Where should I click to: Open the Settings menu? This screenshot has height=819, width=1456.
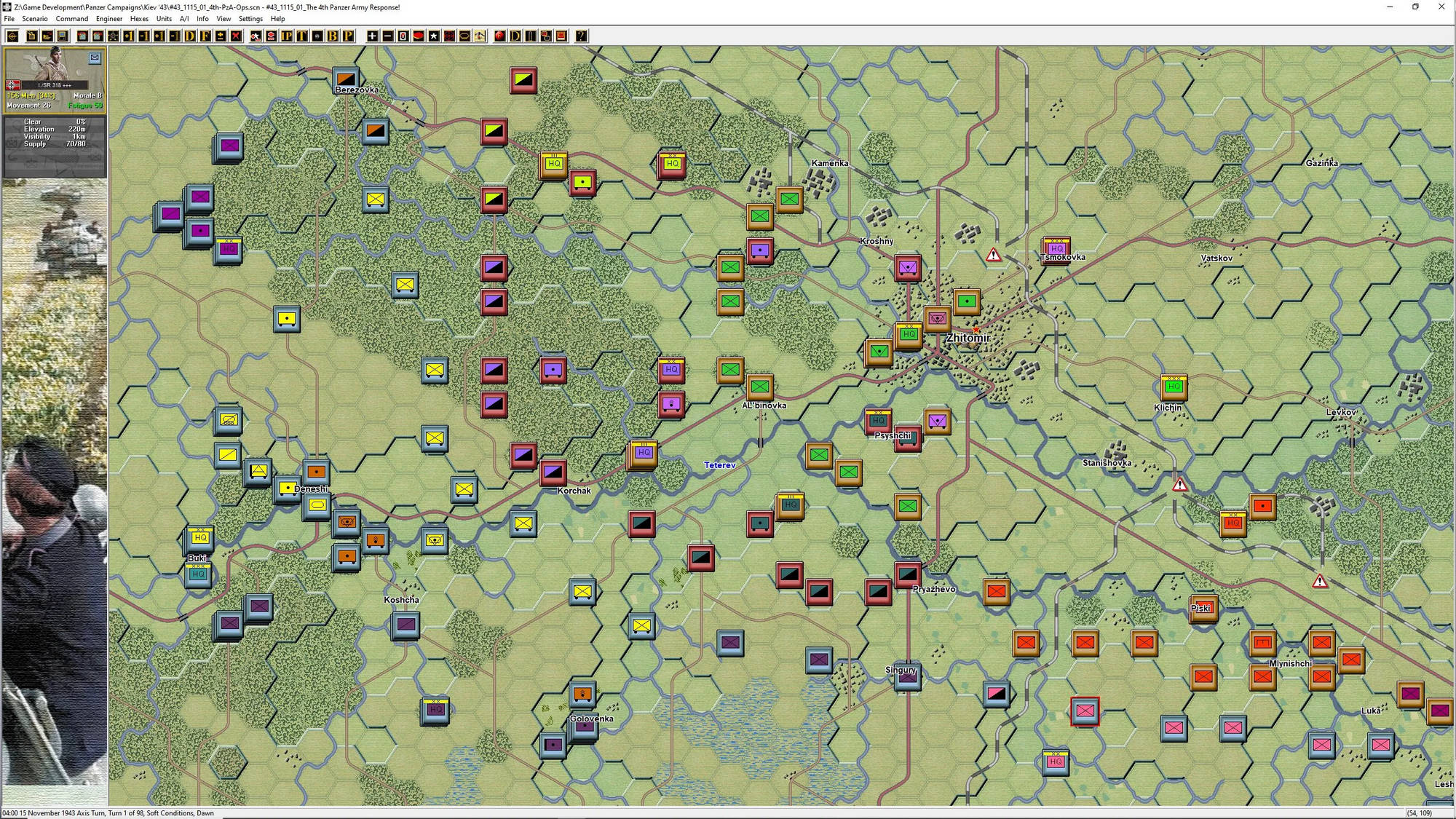coord(250,18)
